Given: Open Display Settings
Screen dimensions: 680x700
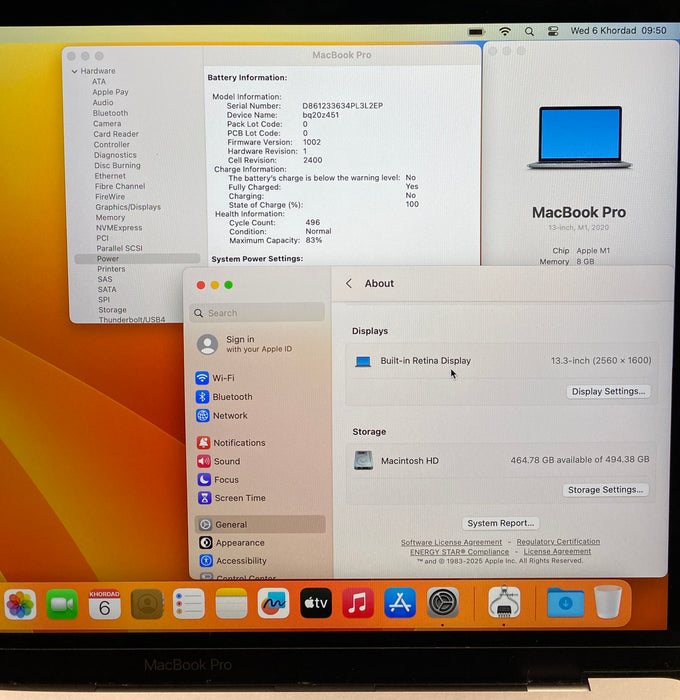Looking at the screenshot, I should click(x=608, y=391).
